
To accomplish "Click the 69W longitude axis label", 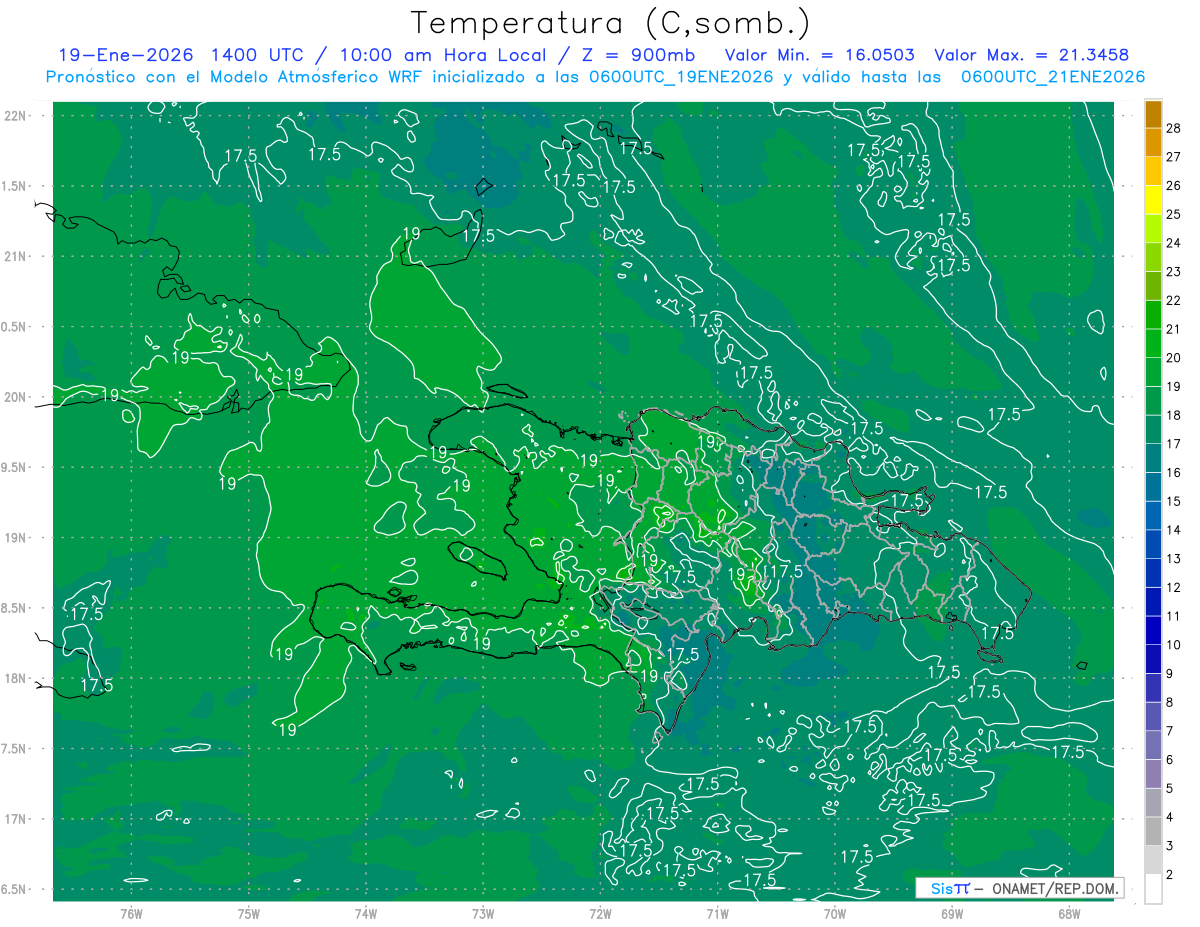I will coord(951,913).
